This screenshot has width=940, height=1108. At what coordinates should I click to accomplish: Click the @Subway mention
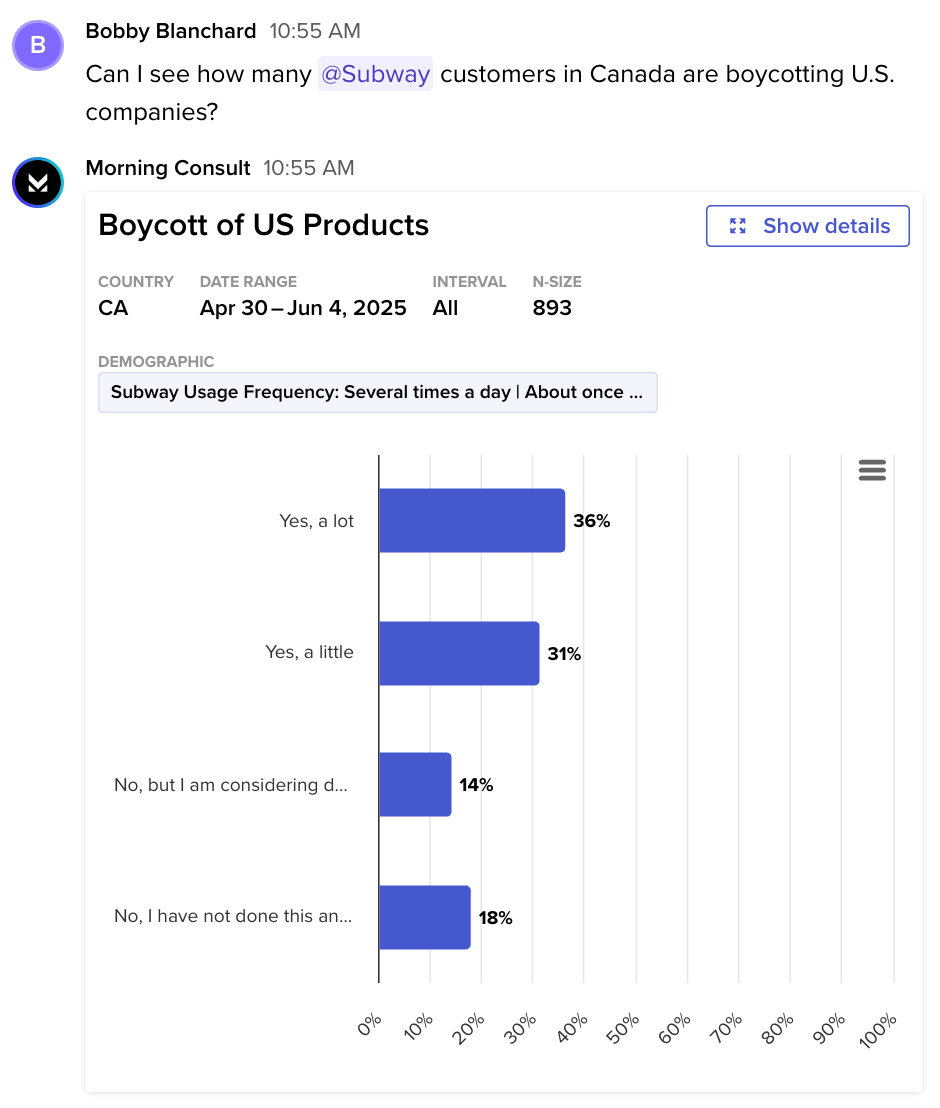(375, 74)
